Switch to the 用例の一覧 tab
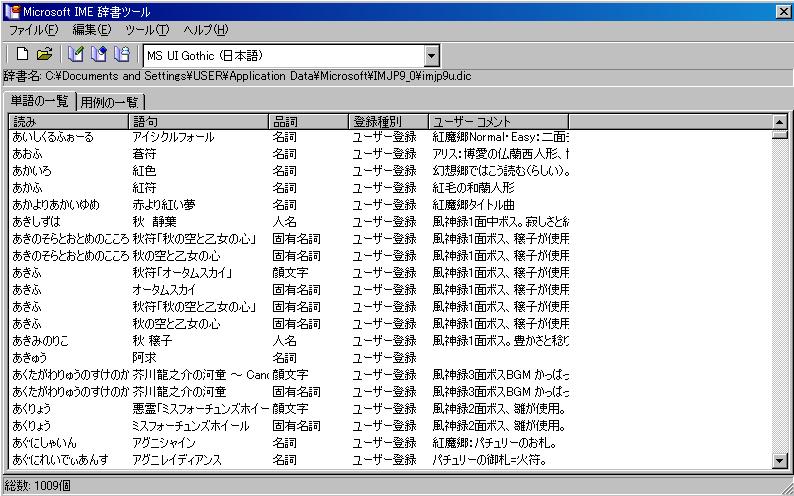 tap(109, 102)
